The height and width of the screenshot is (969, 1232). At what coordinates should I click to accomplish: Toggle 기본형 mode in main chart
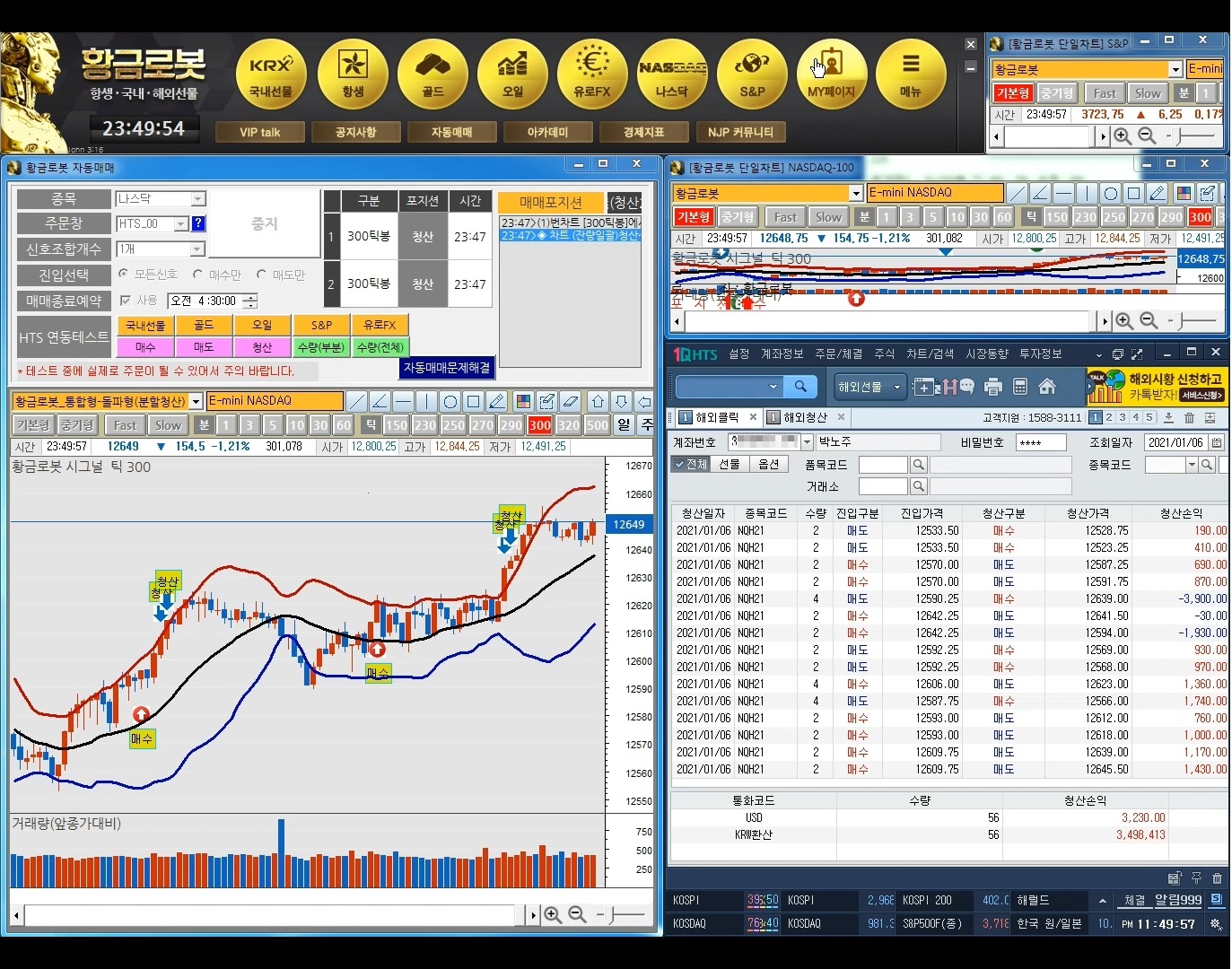coord(33,424)
